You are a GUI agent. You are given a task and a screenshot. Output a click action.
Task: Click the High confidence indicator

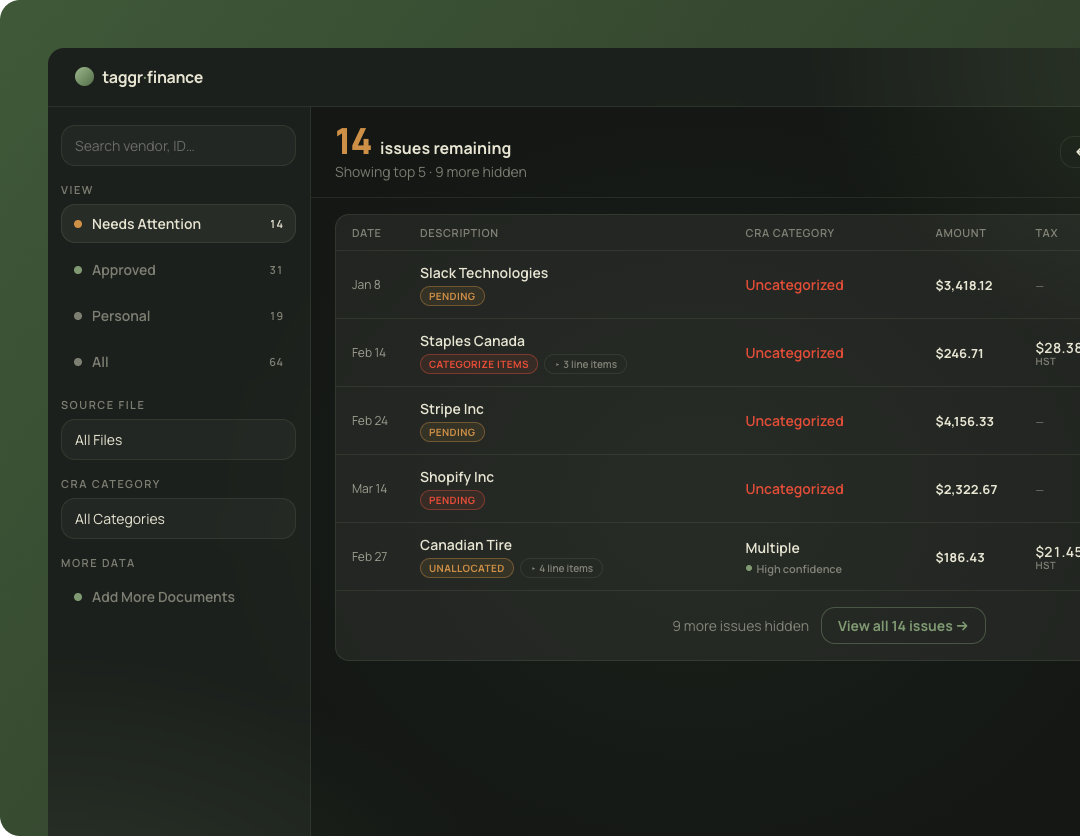[793, 569]
